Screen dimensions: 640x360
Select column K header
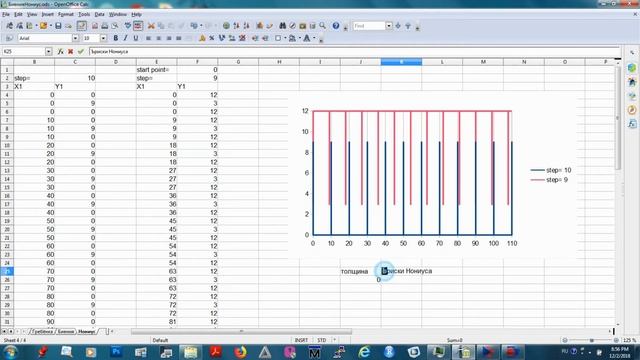point(401,62)
